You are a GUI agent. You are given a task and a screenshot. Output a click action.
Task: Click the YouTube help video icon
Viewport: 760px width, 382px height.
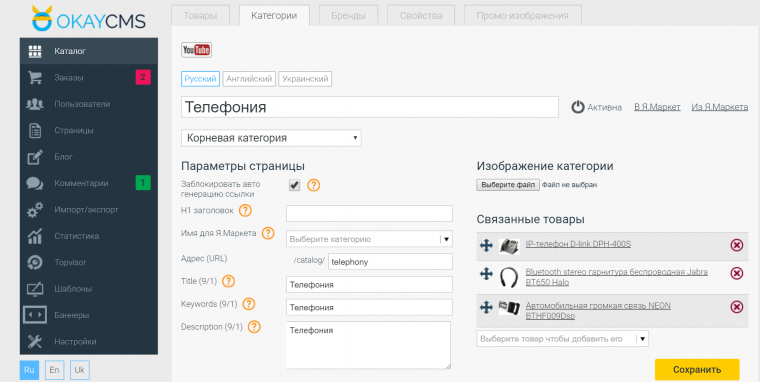[196, 50]
